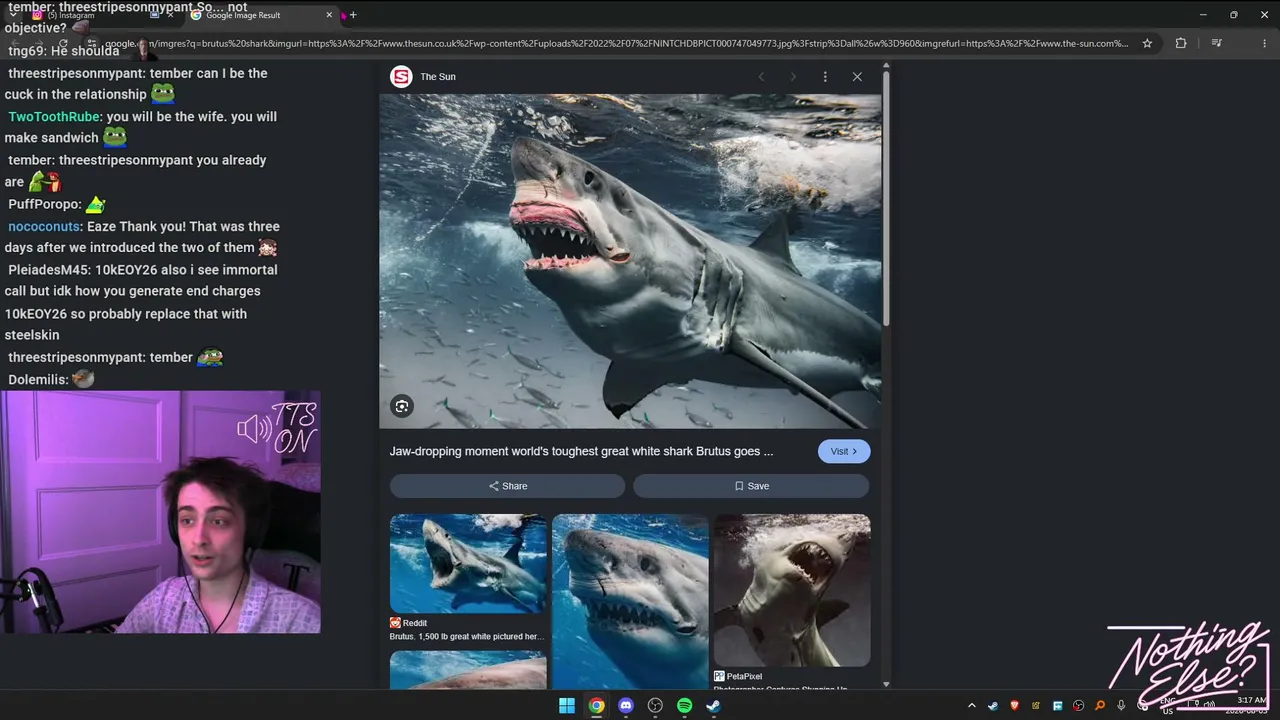Viewport: 1280px width, 720px height.
Task: Open the PetaPixel shark thumbnail
Action: (x=792, y=590)
